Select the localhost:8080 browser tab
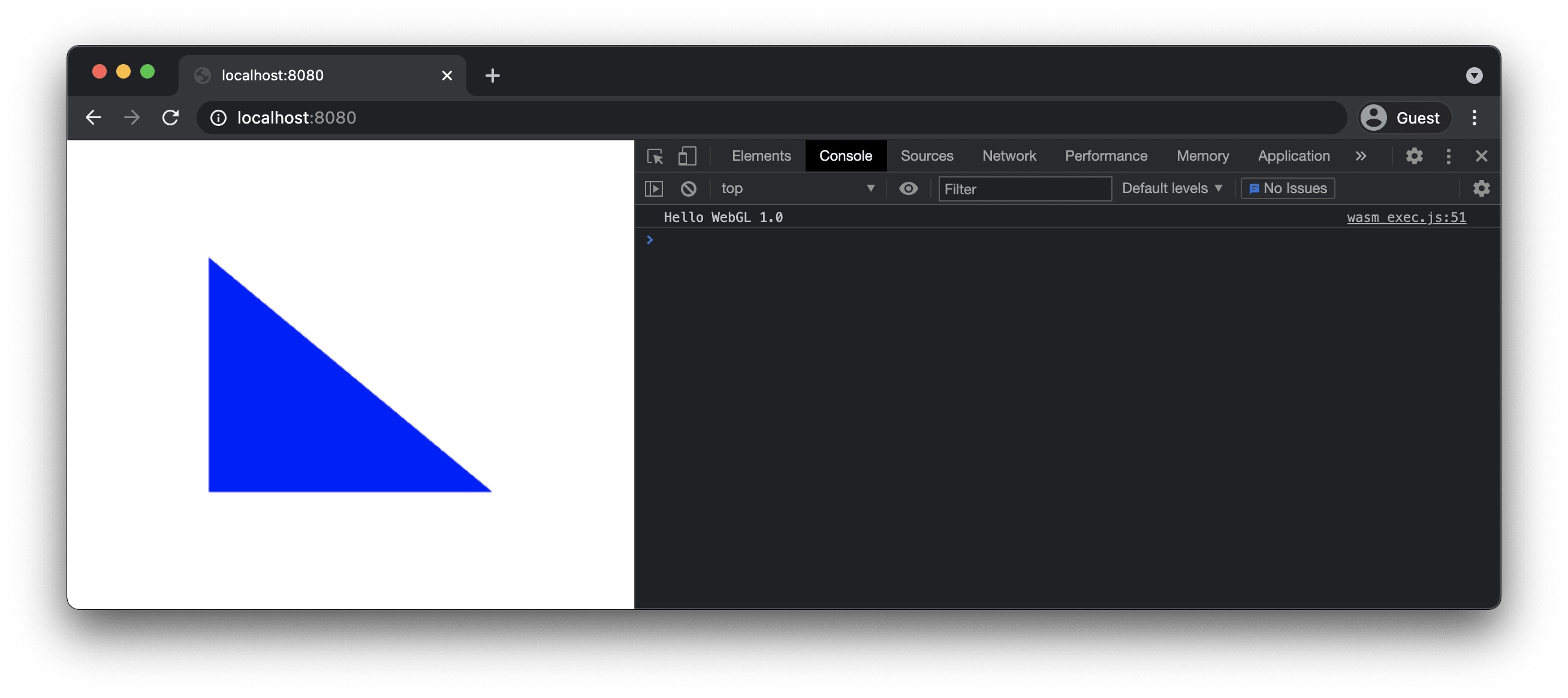 322,76
